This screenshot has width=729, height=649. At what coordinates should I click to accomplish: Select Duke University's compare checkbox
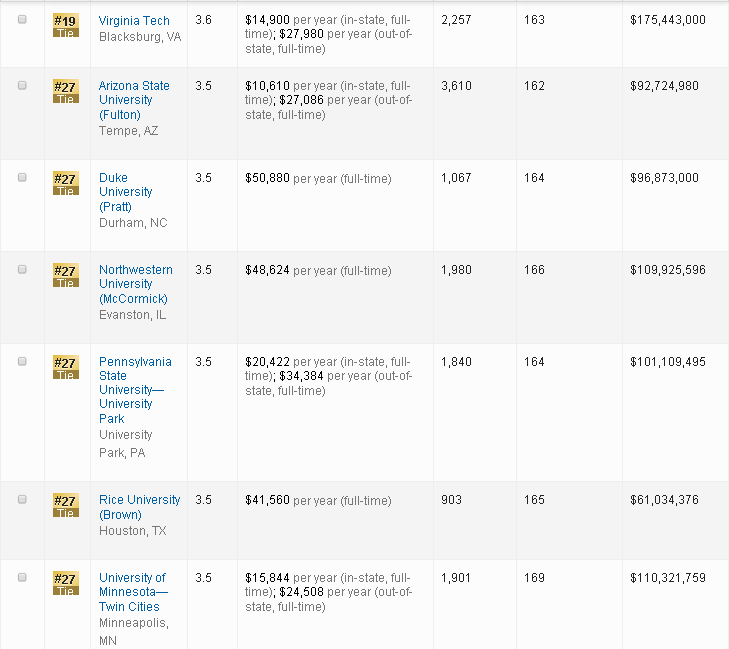pos(22,177)
